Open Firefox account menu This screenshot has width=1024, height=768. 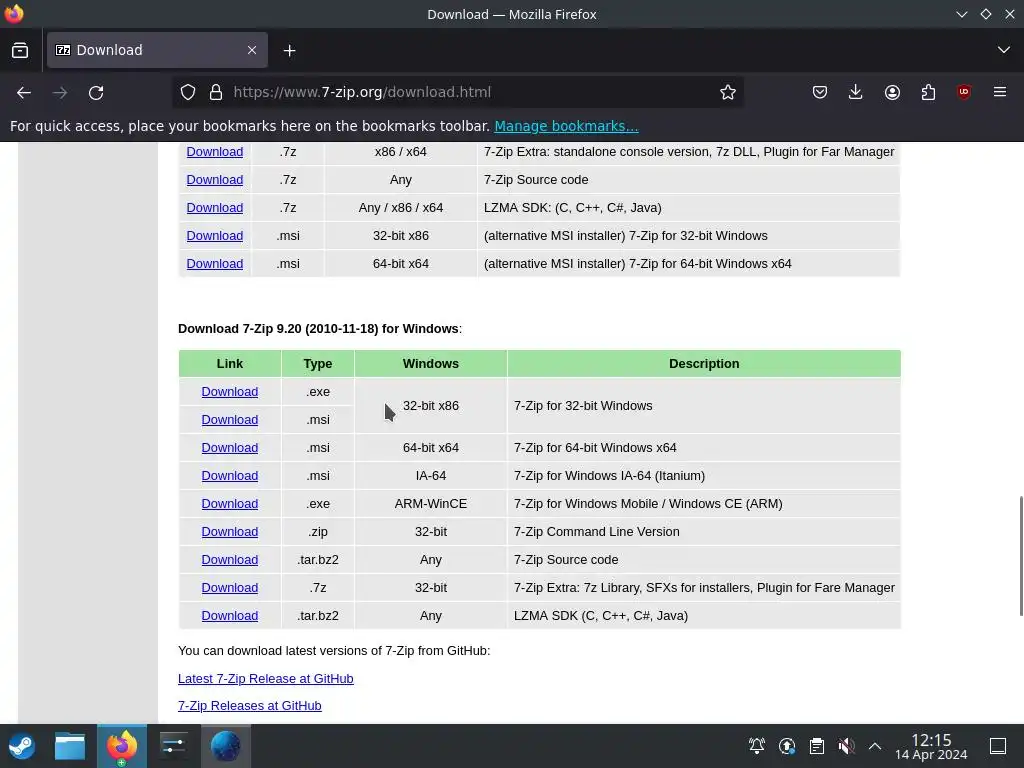[892, 93]
